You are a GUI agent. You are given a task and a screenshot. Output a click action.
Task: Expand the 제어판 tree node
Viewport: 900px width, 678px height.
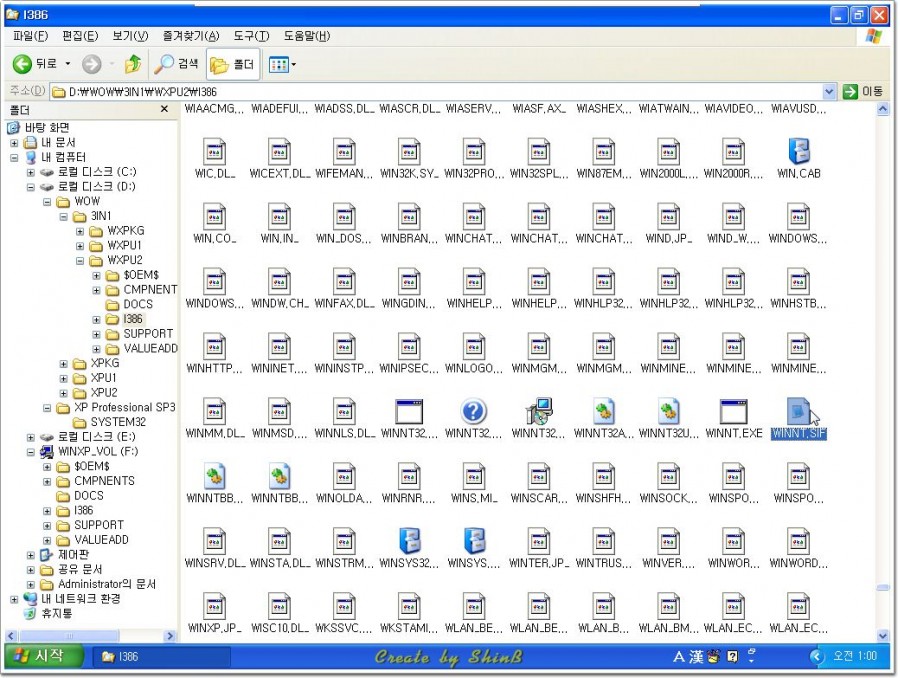[30, 555]
